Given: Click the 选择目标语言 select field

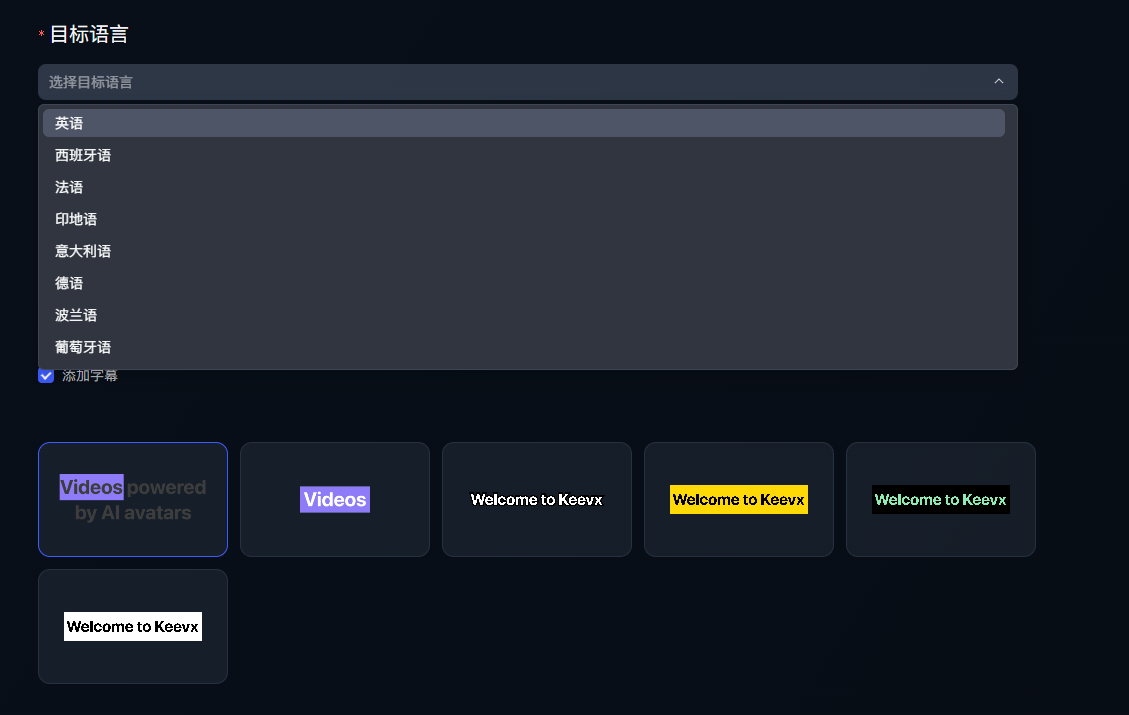Looking at the screenshot, I should (x=500, y=82).
